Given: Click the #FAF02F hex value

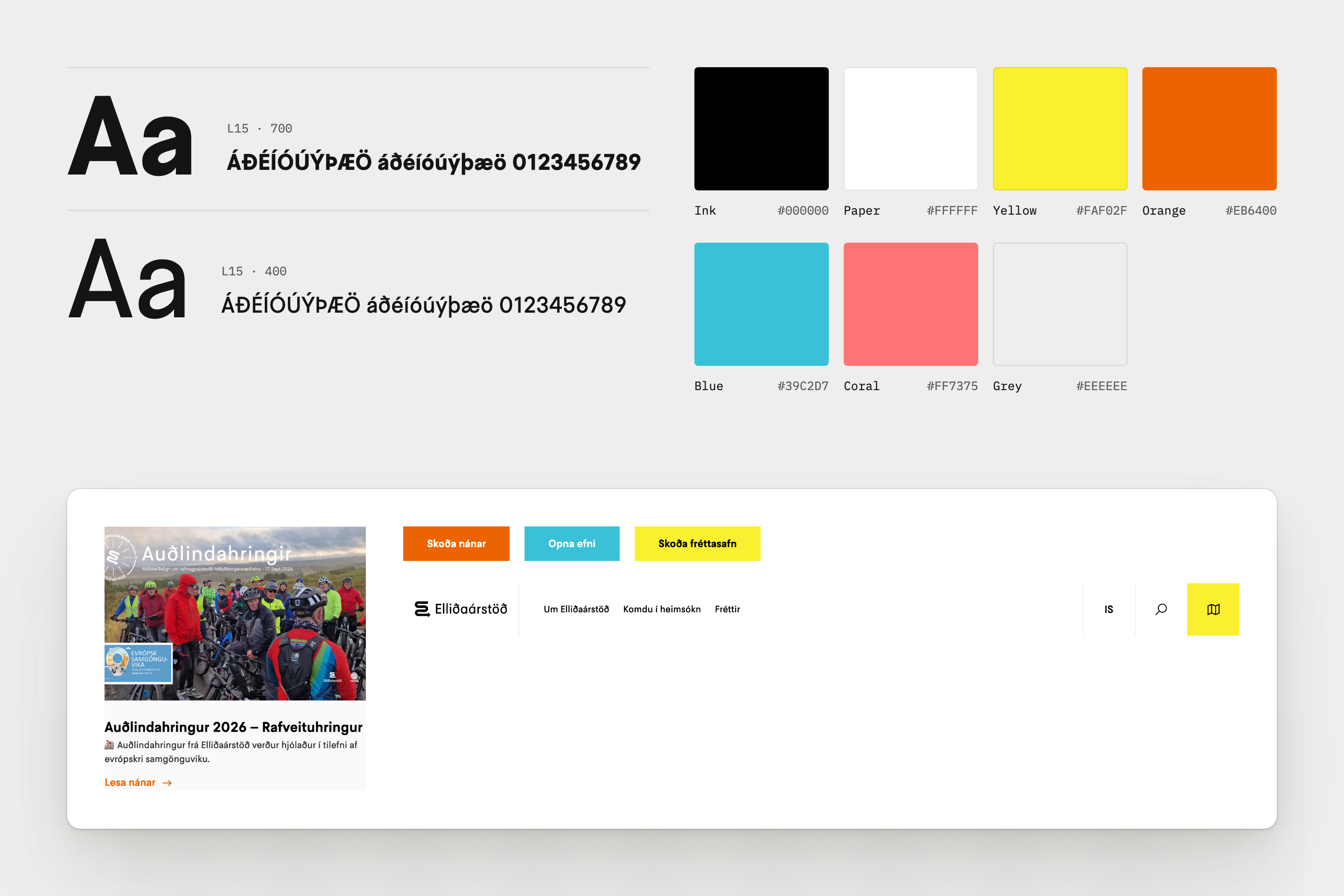Looking at the screenshot, I should (1101, 210).
